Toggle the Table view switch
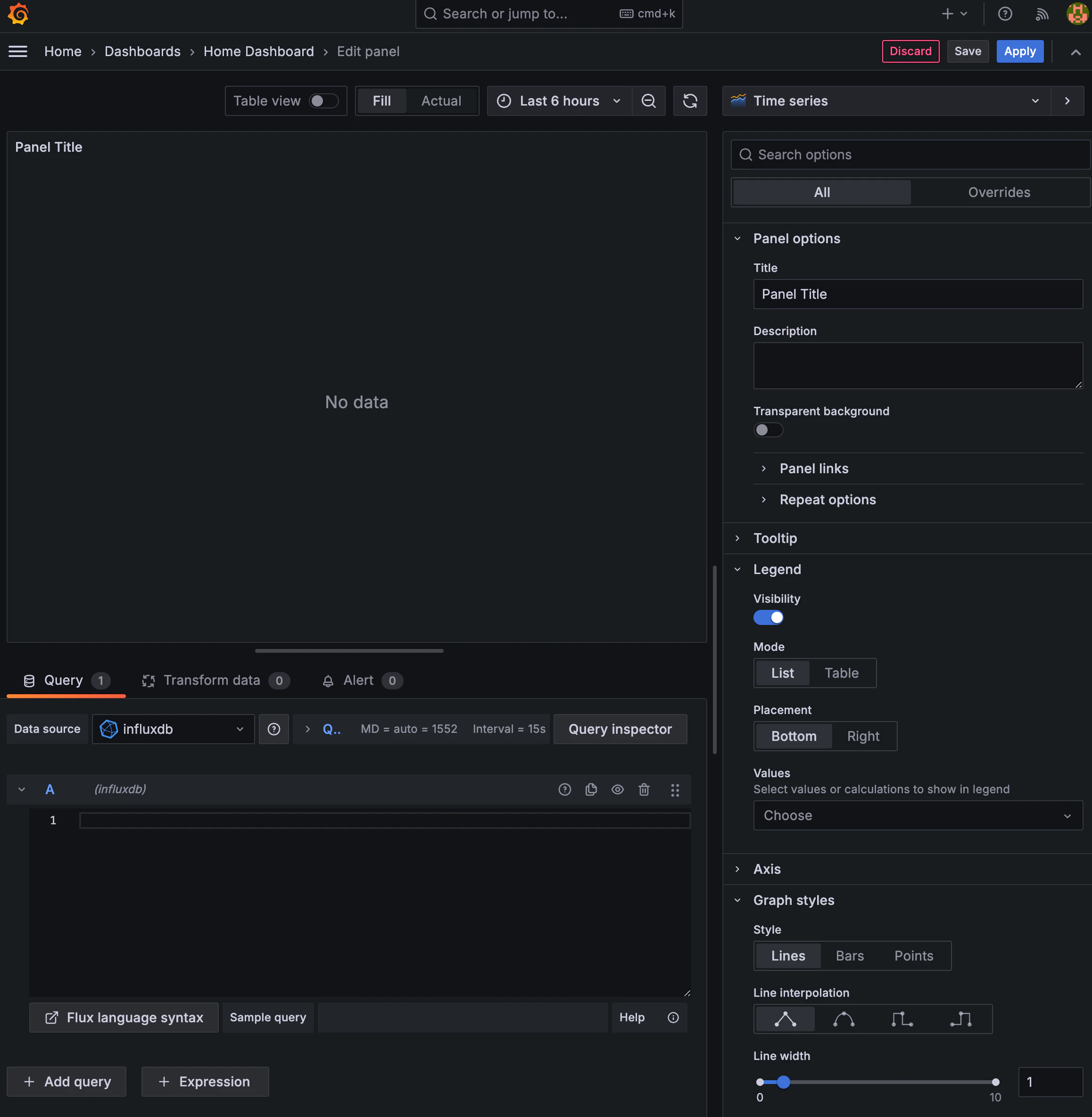 [323, 101]
